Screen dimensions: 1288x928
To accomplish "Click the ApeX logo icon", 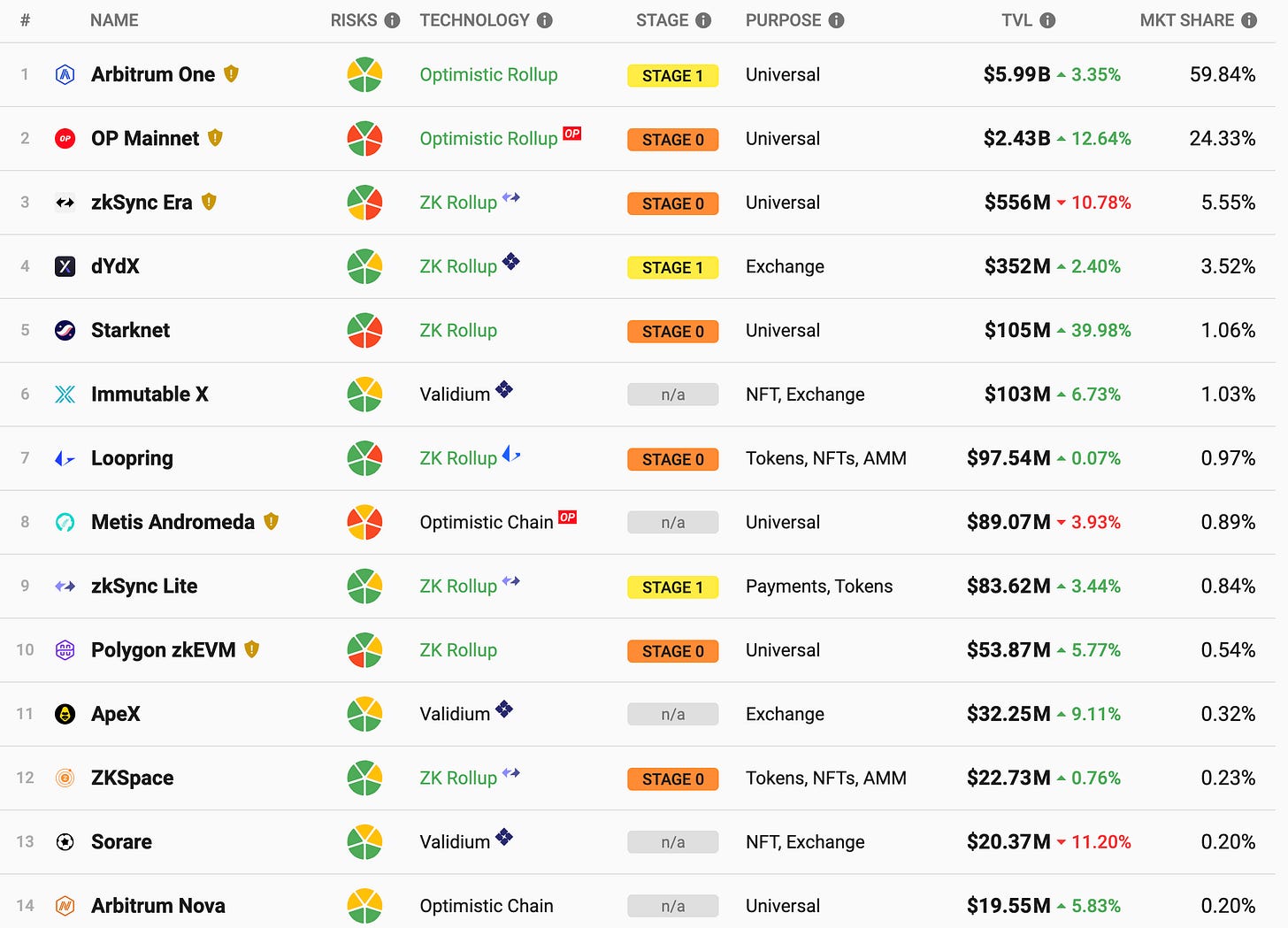I will pyautogui.click(x=65, y=714).
